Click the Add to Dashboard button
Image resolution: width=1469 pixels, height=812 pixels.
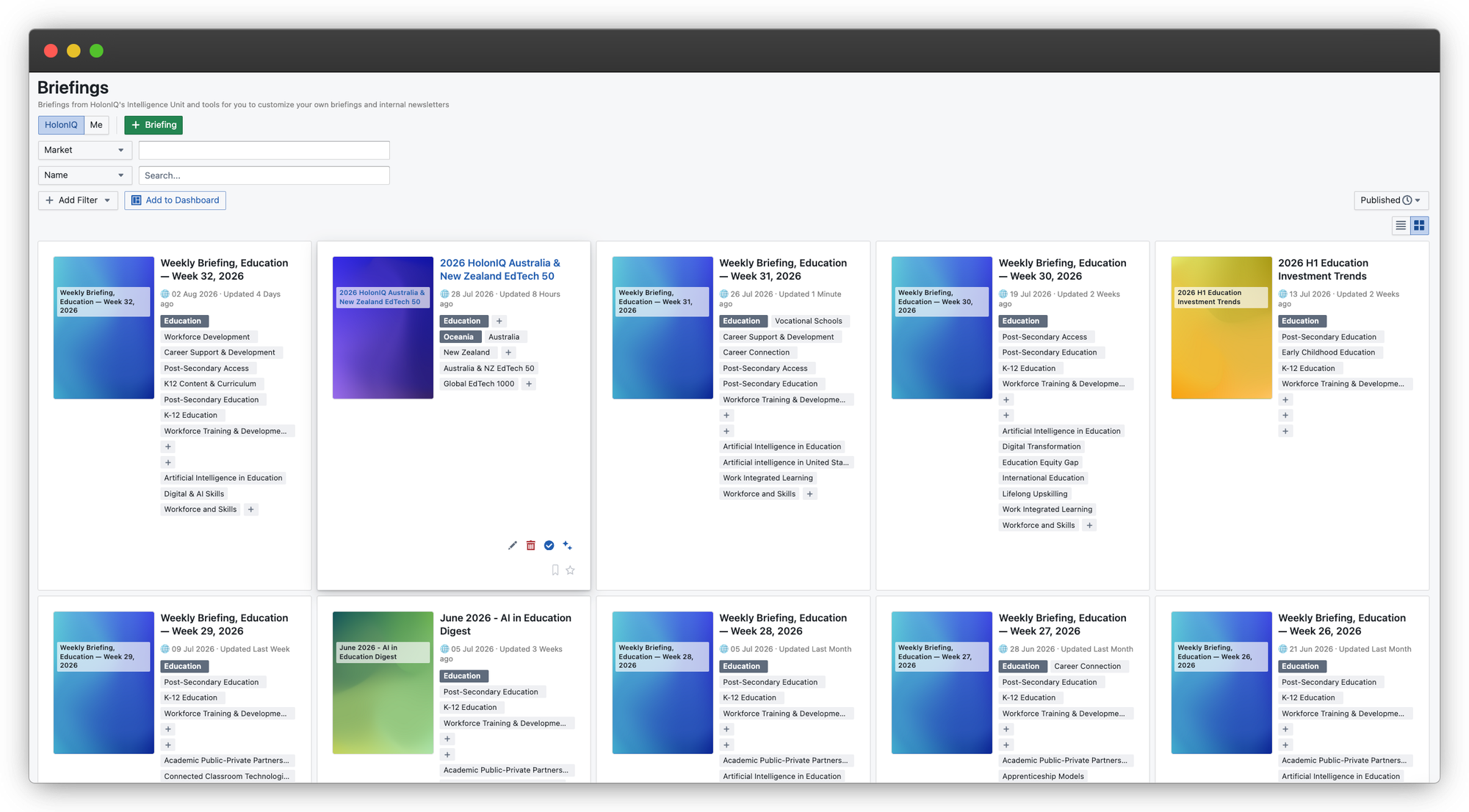(x=175, y=200)
